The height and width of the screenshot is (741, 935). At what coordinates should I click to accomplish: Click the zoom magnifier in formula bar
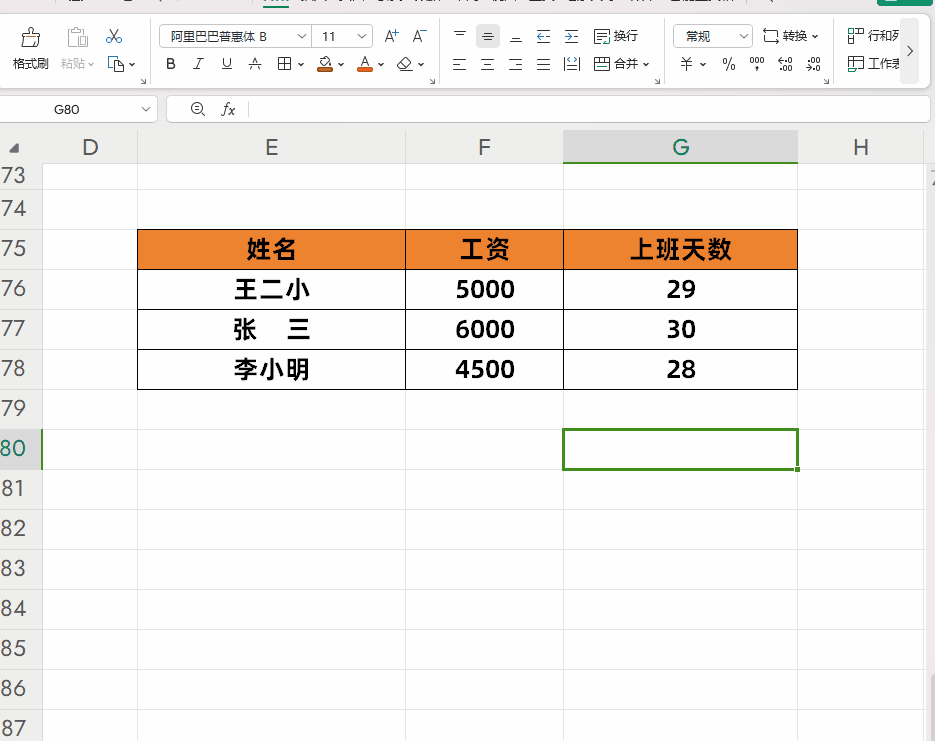[x=197, y=109]
